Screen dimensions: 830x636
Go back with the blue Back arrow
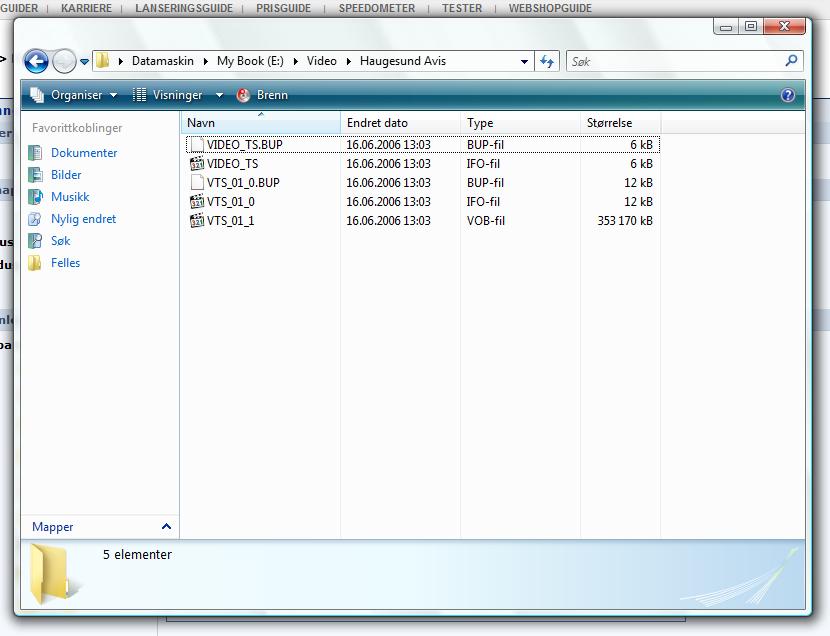click(36, 61)
